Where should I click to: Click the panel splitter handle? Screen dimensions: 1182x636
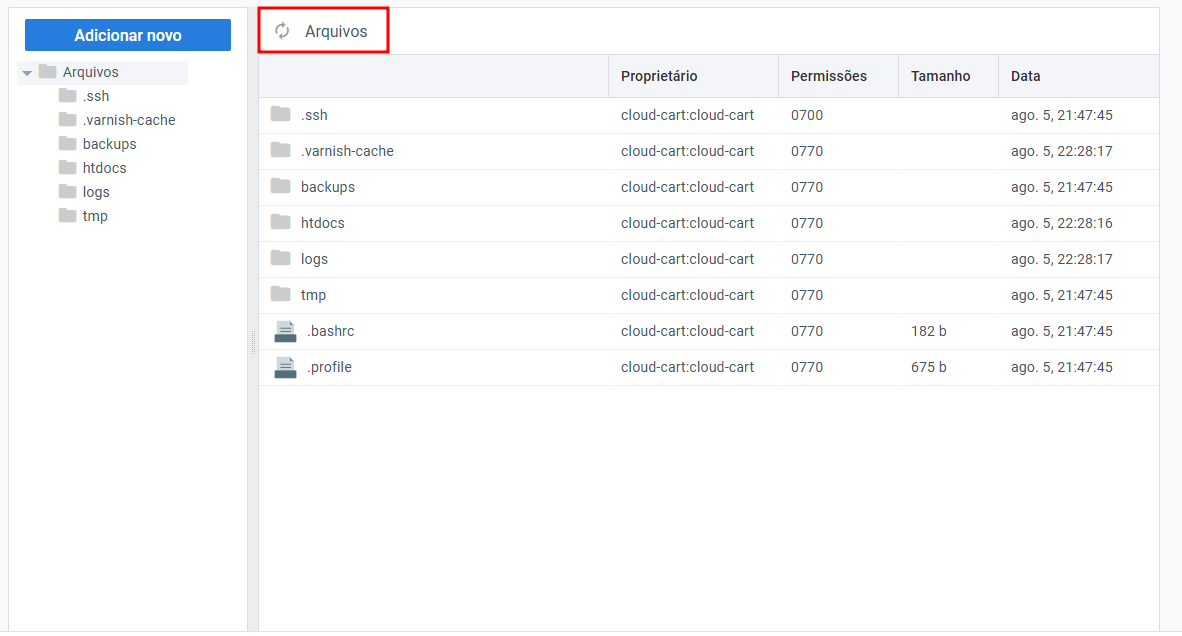tap(253, 343)
